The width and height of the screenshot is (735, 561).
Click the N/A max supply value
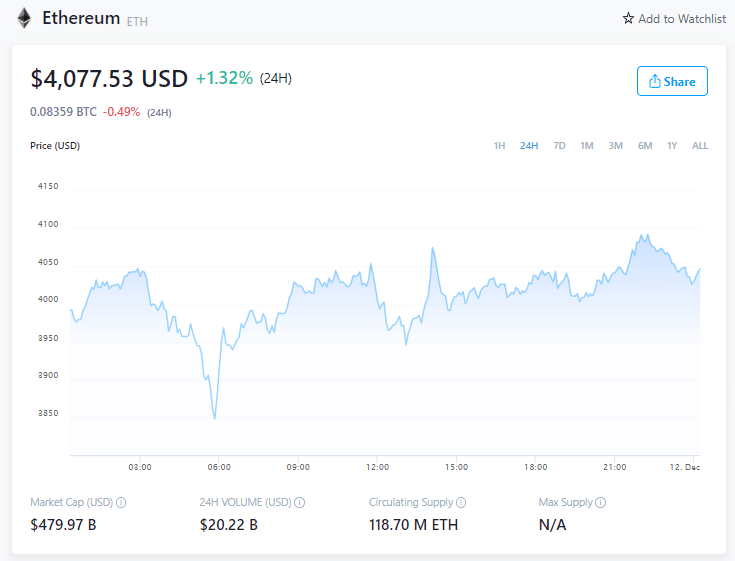pos(552,524)
